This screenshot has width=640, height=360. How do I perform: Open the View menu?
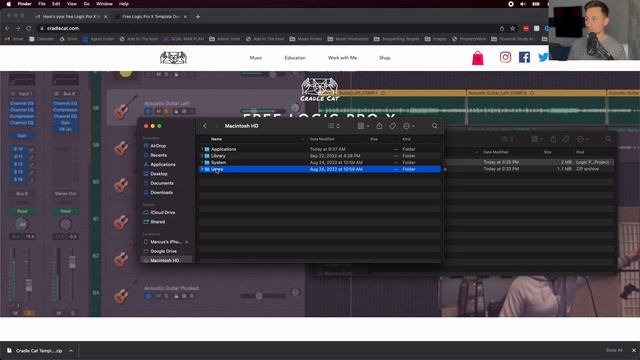pyautogui.click(x=71, y=4)
